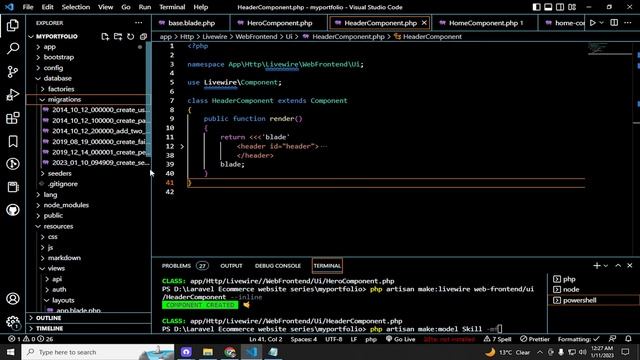Open the Search view in activity bar
The height and width of the screenshot is (360, 640).
pos(13,49)
